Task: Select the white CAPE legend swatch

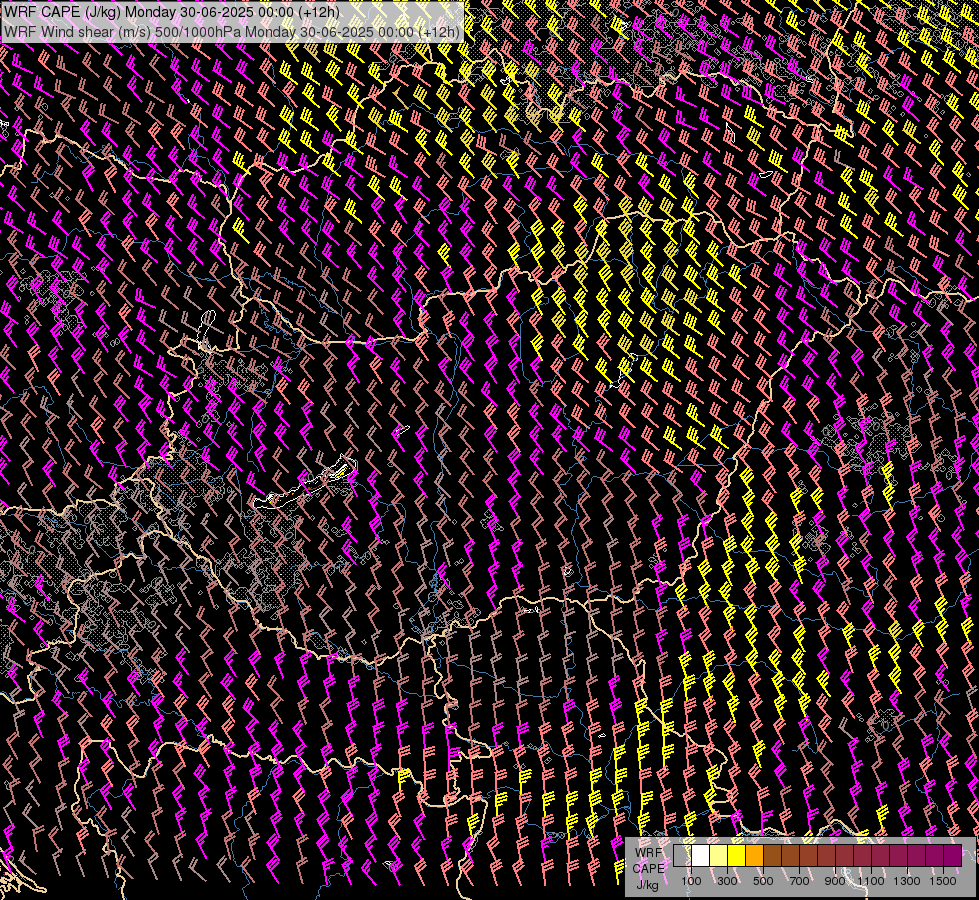Action: (701, 855)
